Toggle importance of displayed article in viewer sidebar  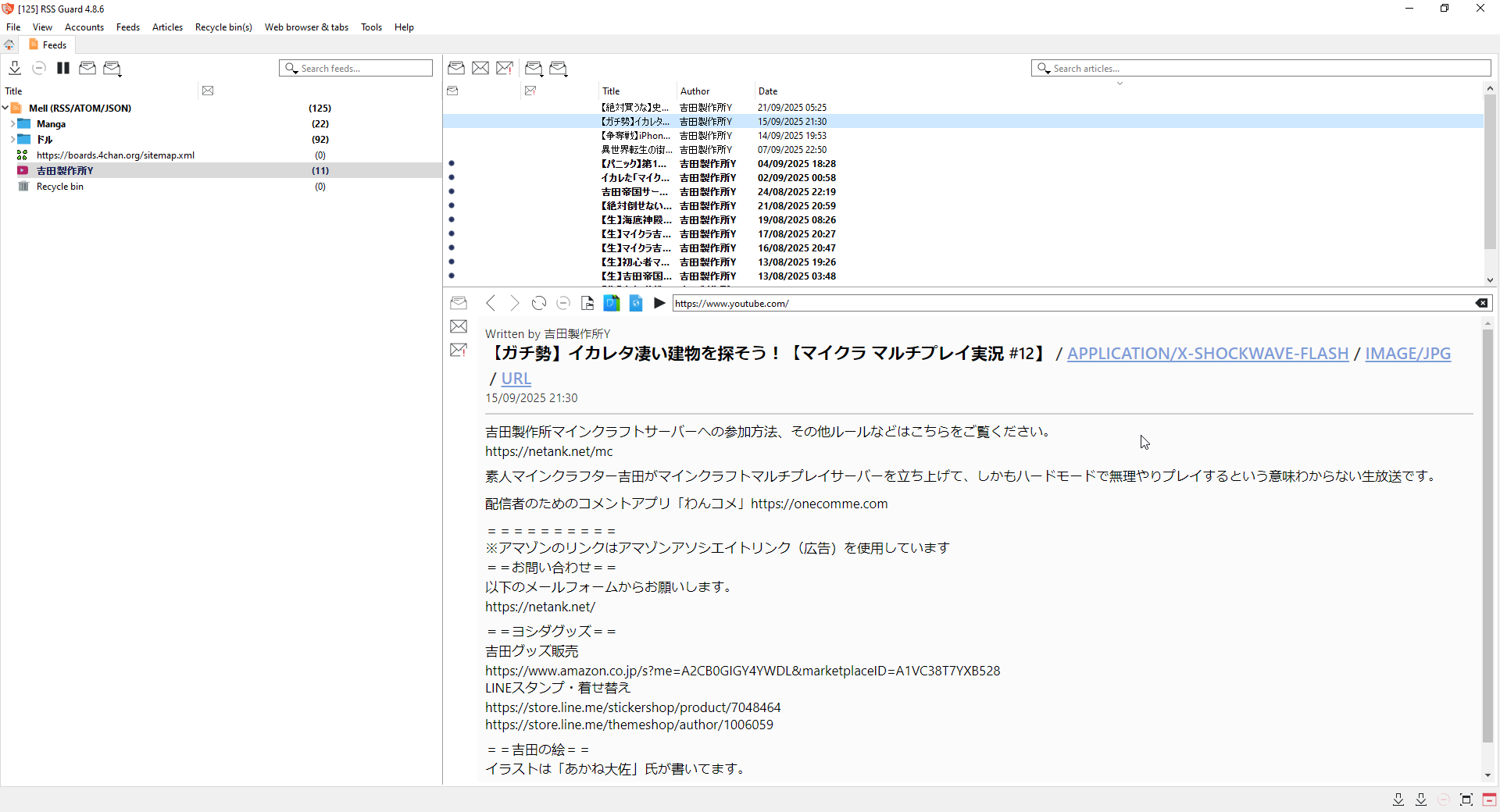point(459,350)
